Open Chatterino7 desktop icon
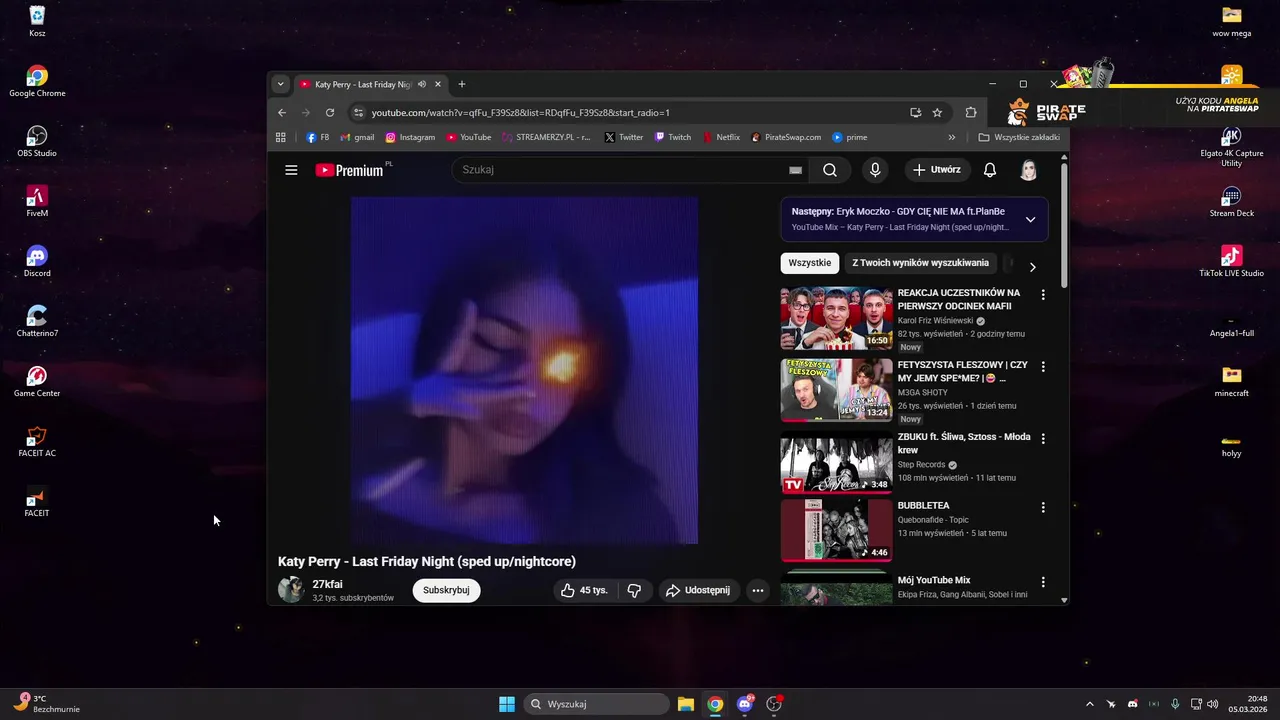This screenshot has height=720, width=1280. 37,321
